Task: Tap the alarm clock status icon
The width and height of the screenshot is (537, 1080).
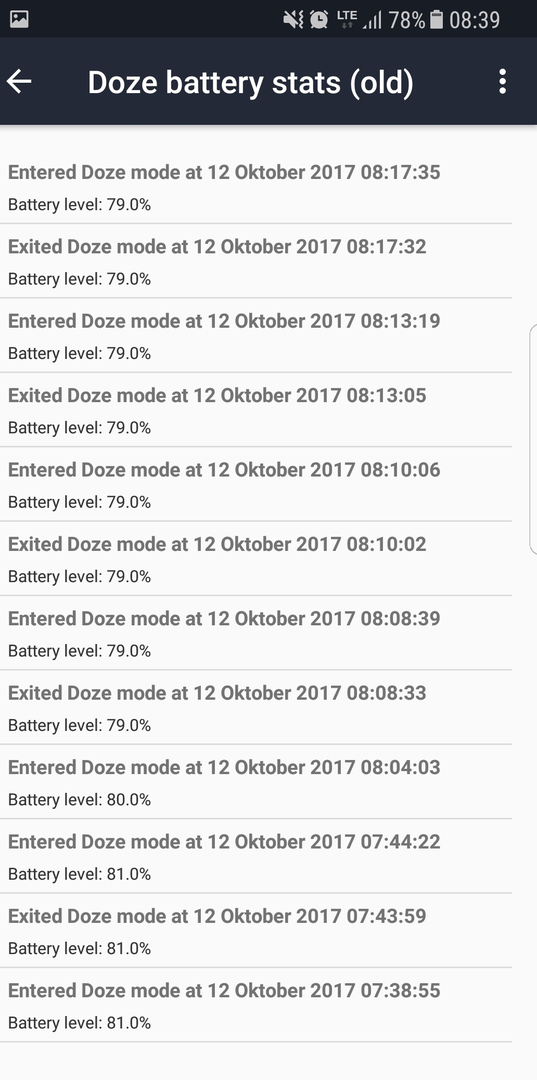Action: (319, 20)
